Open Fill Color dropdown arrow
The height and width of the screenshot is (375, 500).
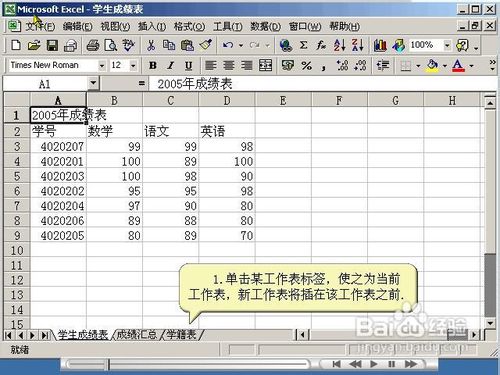click(444, 66)
